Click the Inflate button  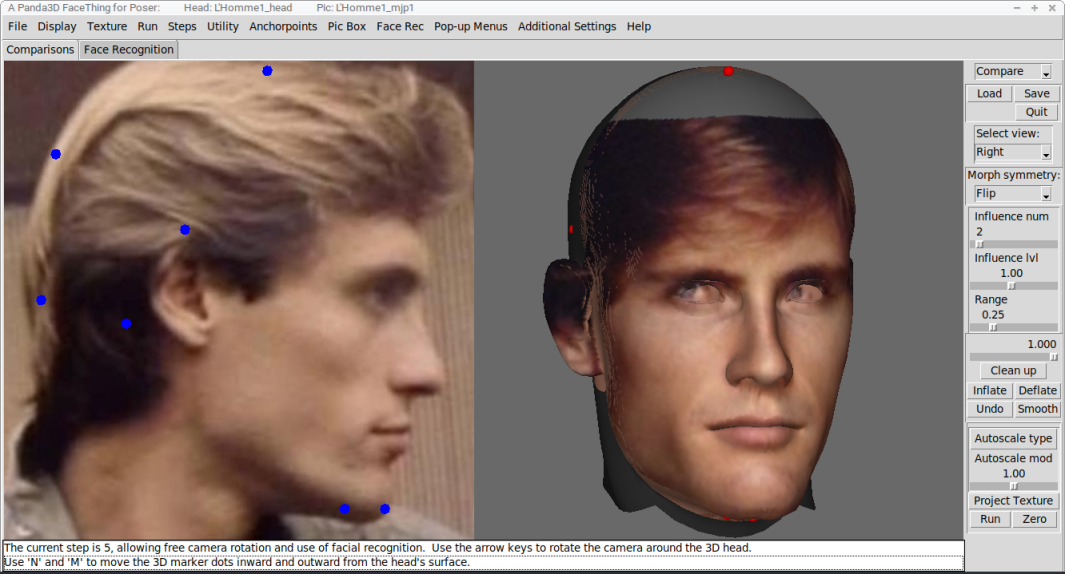[x=990, y=391]
